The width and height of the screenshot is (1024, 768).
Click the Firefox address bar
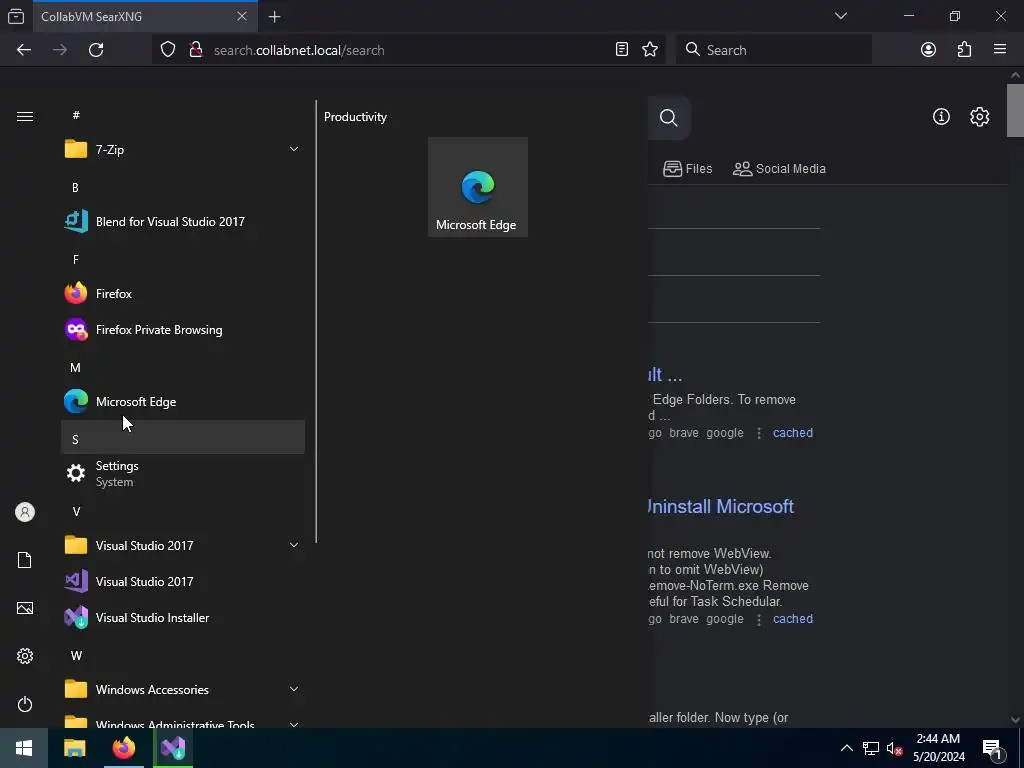point(408,50)
